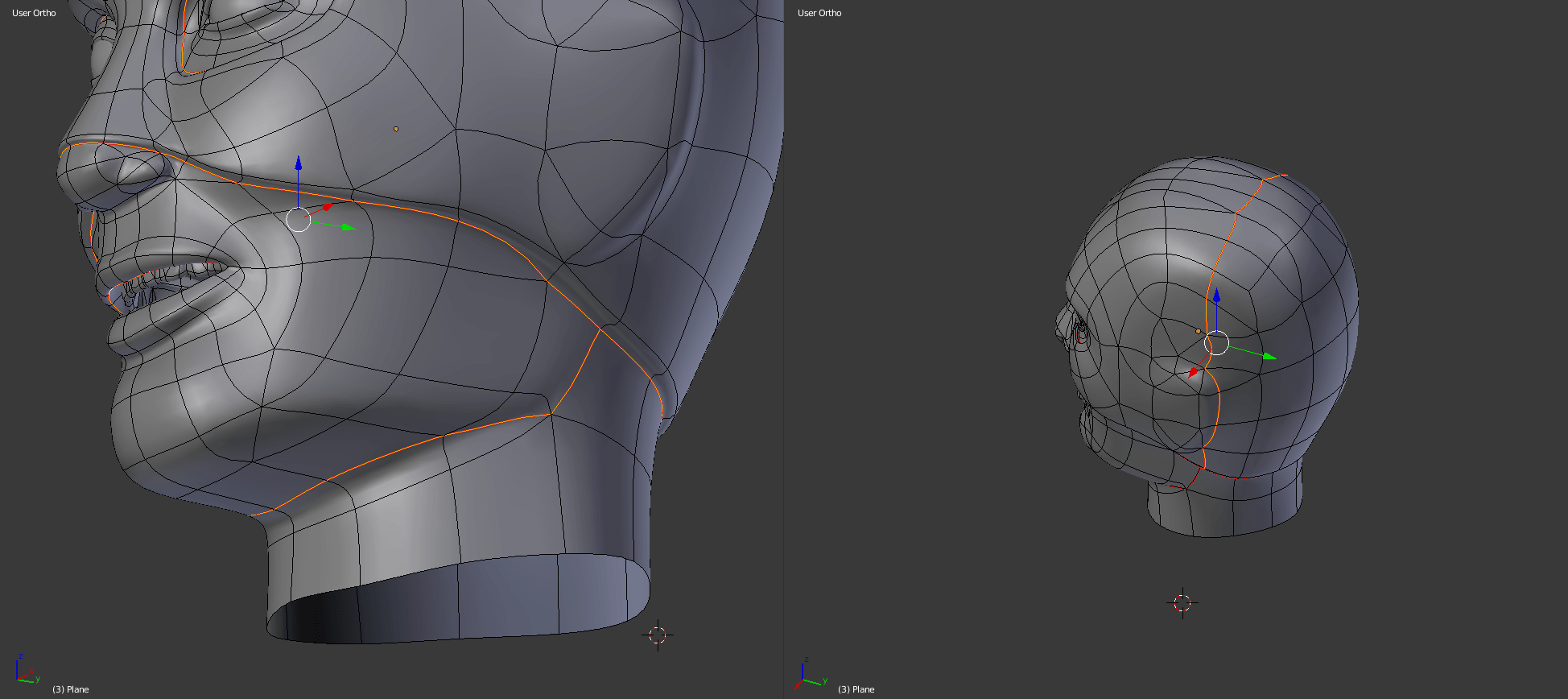Screen dimensions: 1568x699
Task: Click the "(3) Plane" label in left viewport
Action: [71, 689]
